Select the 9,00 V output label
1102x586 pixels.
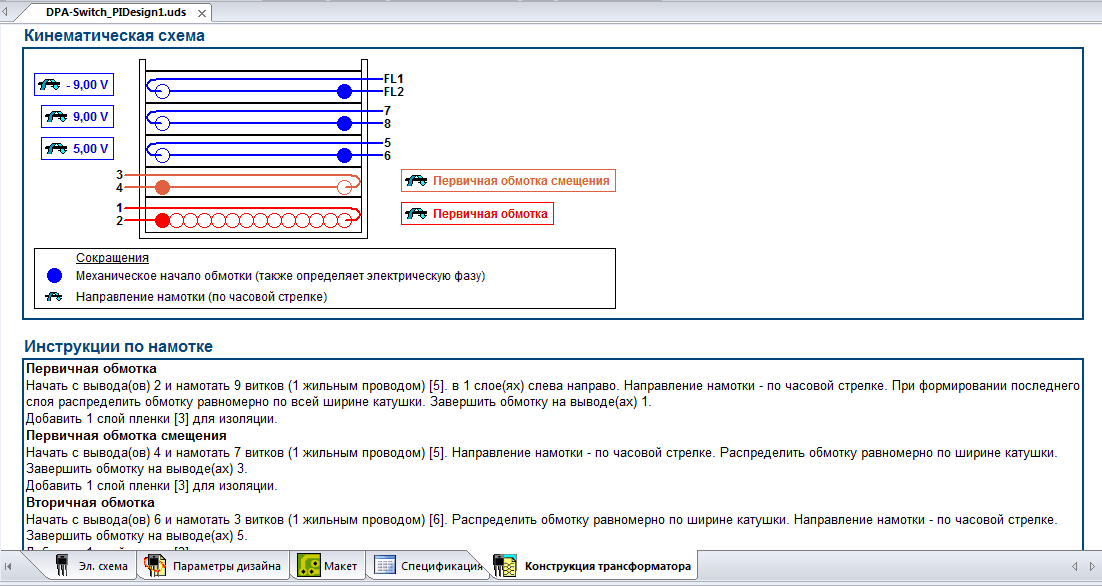(91, 117)
